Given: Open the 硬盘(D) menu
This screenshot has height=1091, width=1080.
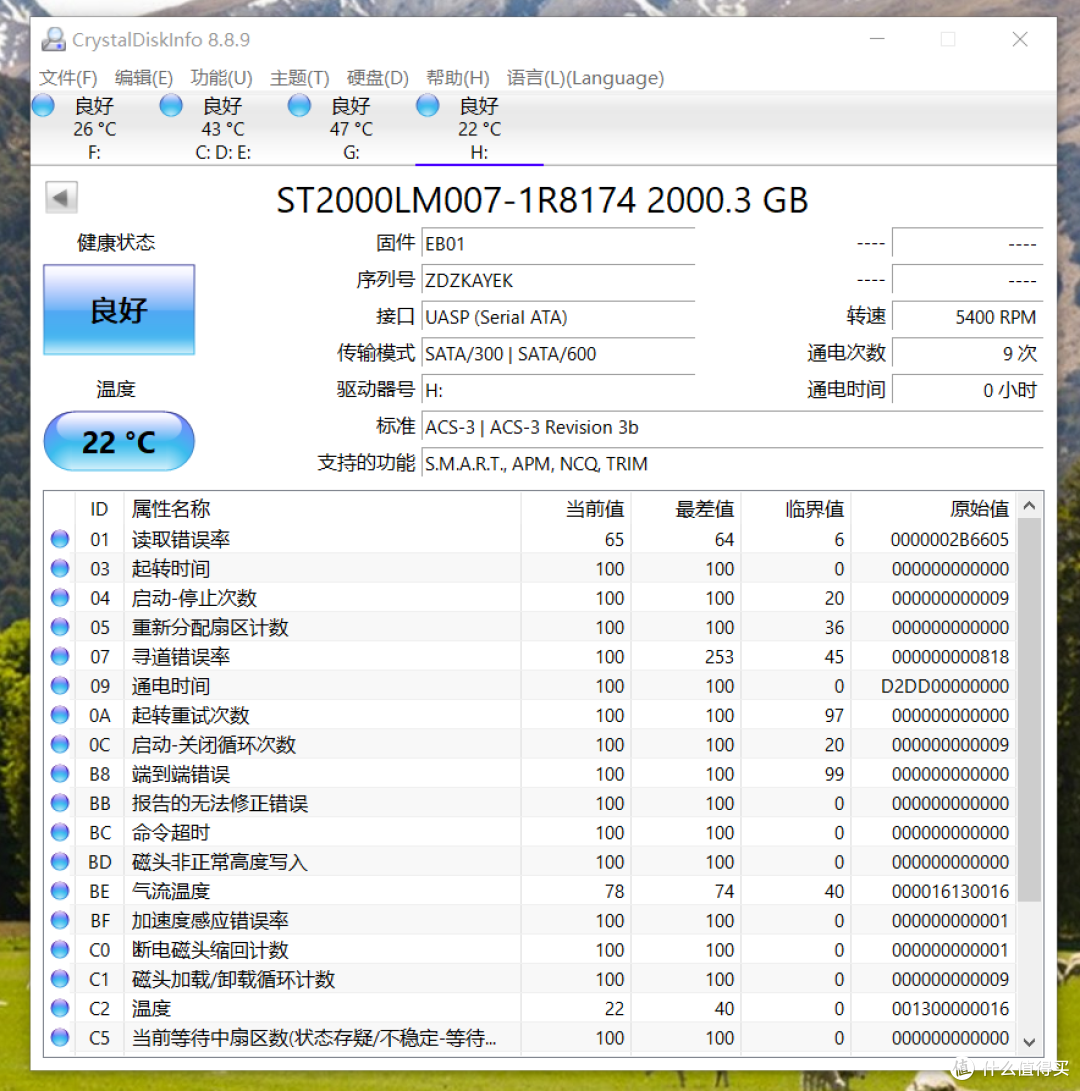Looking at the screenshot, I should point(377,77).
